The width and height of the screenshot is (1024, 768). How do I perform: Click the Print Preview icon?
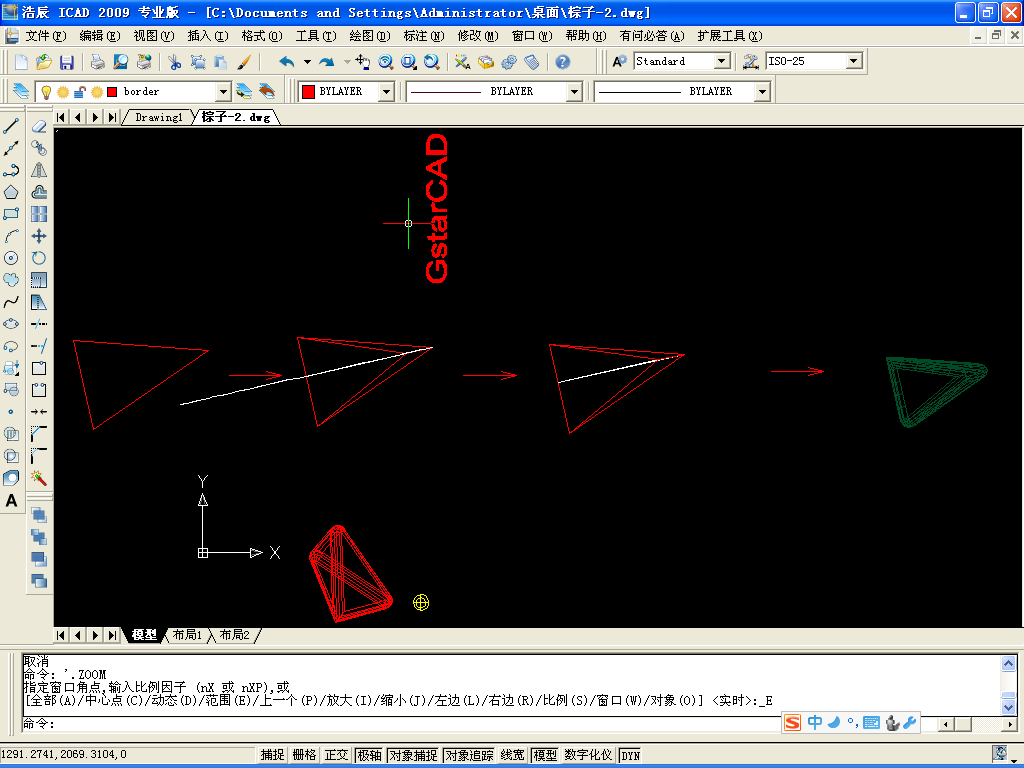pyautogui.click(x=121, y=62)
